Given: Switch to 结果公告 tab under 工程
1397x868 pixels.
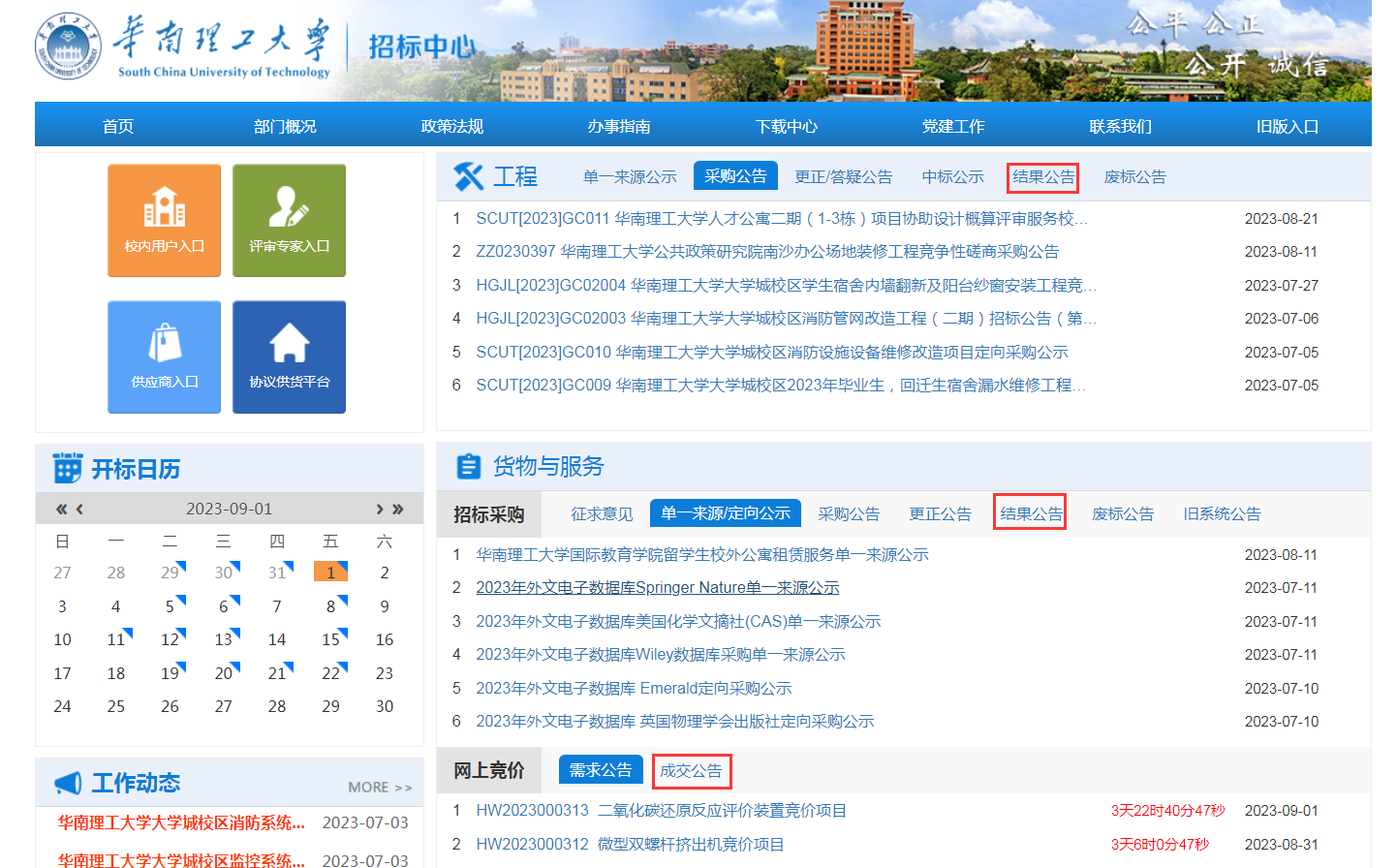Looking at the screenshot, I should (x=1042, y=177).
